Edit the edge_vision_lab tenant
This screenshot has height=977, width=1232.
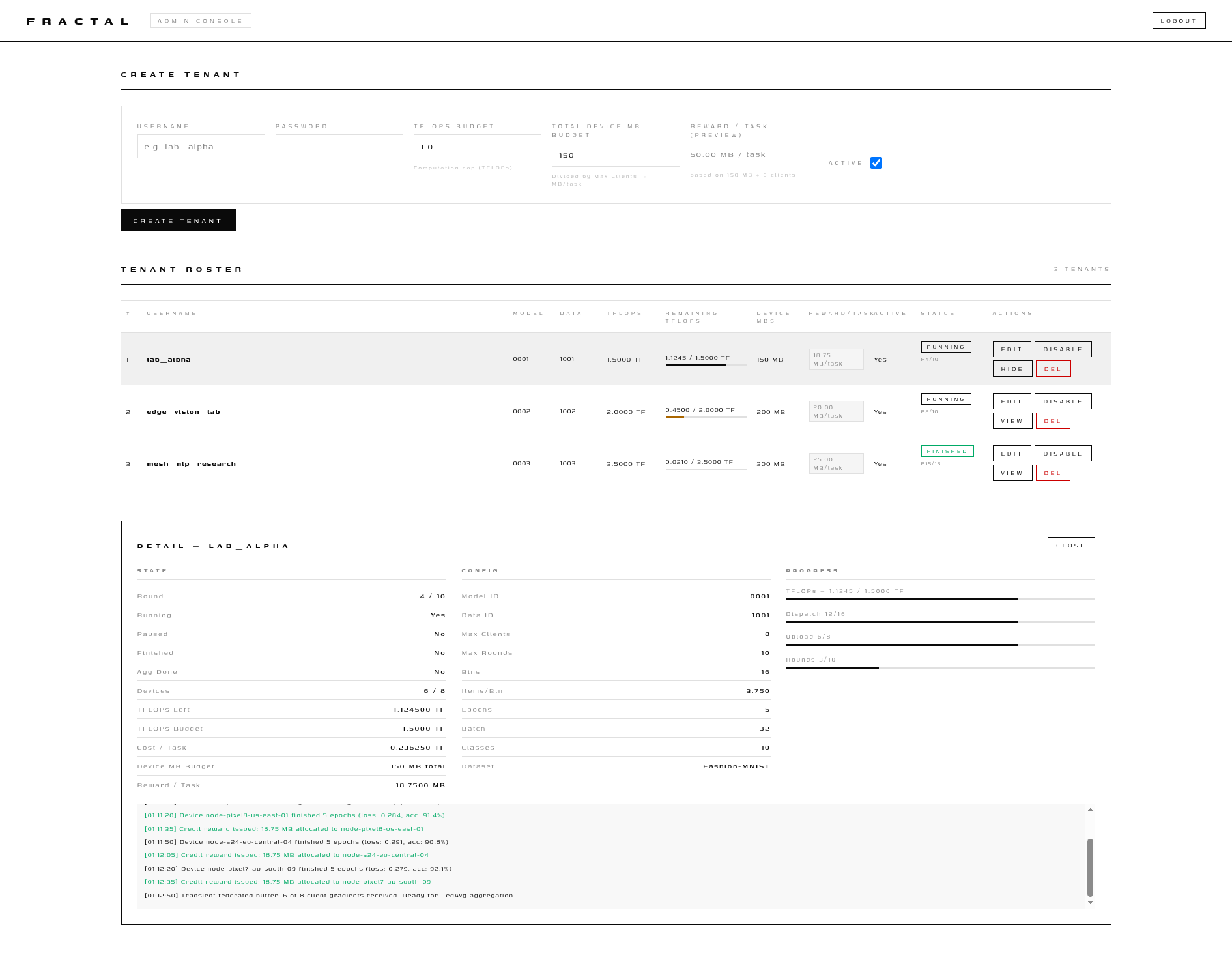tap(1012, 401)
